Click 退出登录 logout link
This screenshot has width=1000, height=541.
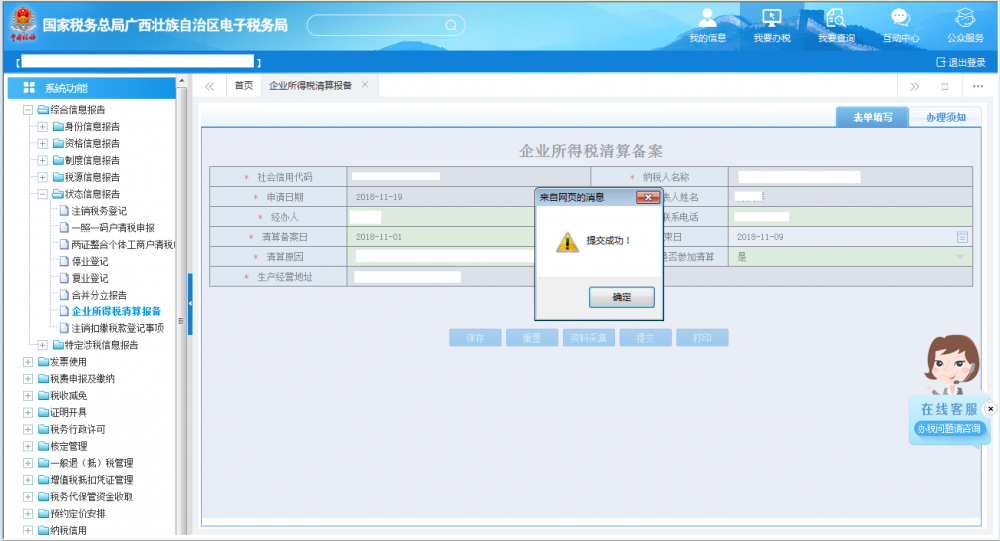(960, 62)
